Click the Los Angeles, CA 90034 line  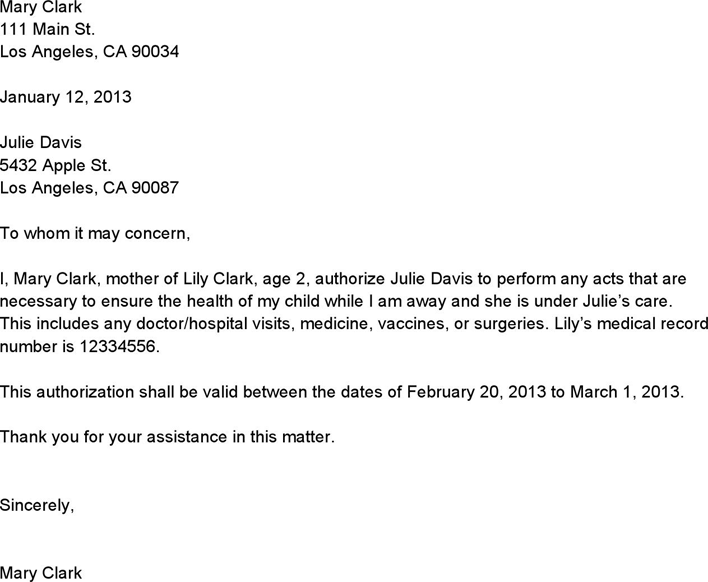pos(89,52)
